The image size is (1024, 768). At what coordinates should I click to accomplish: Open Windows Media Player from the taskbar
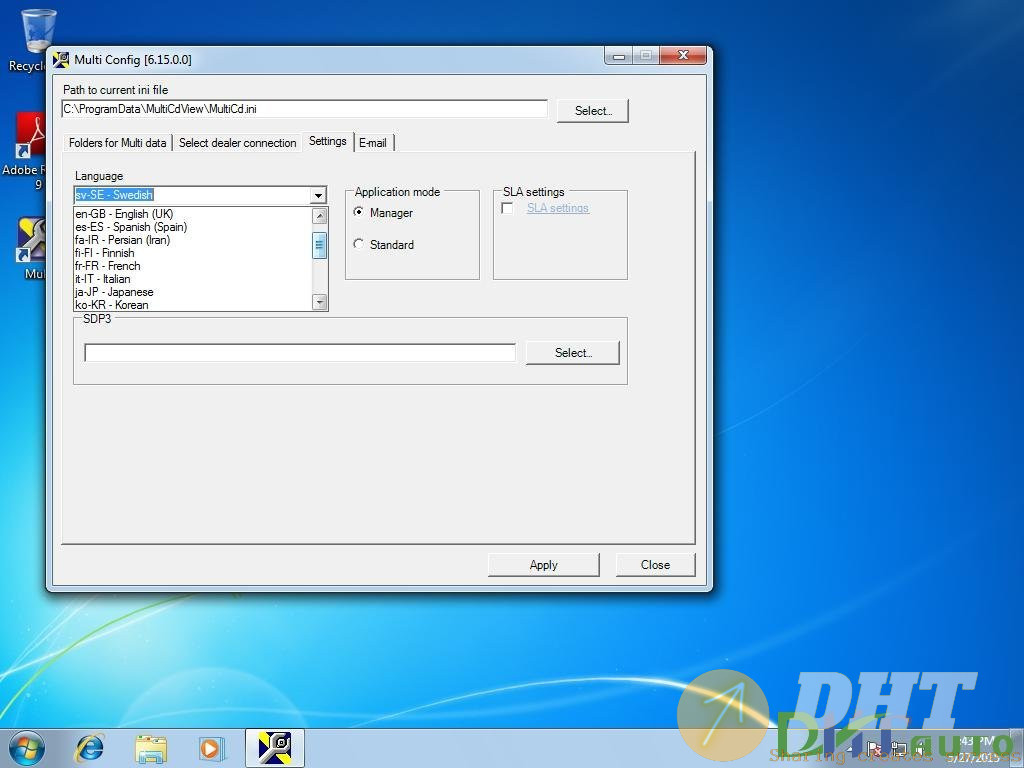[212, 748]
